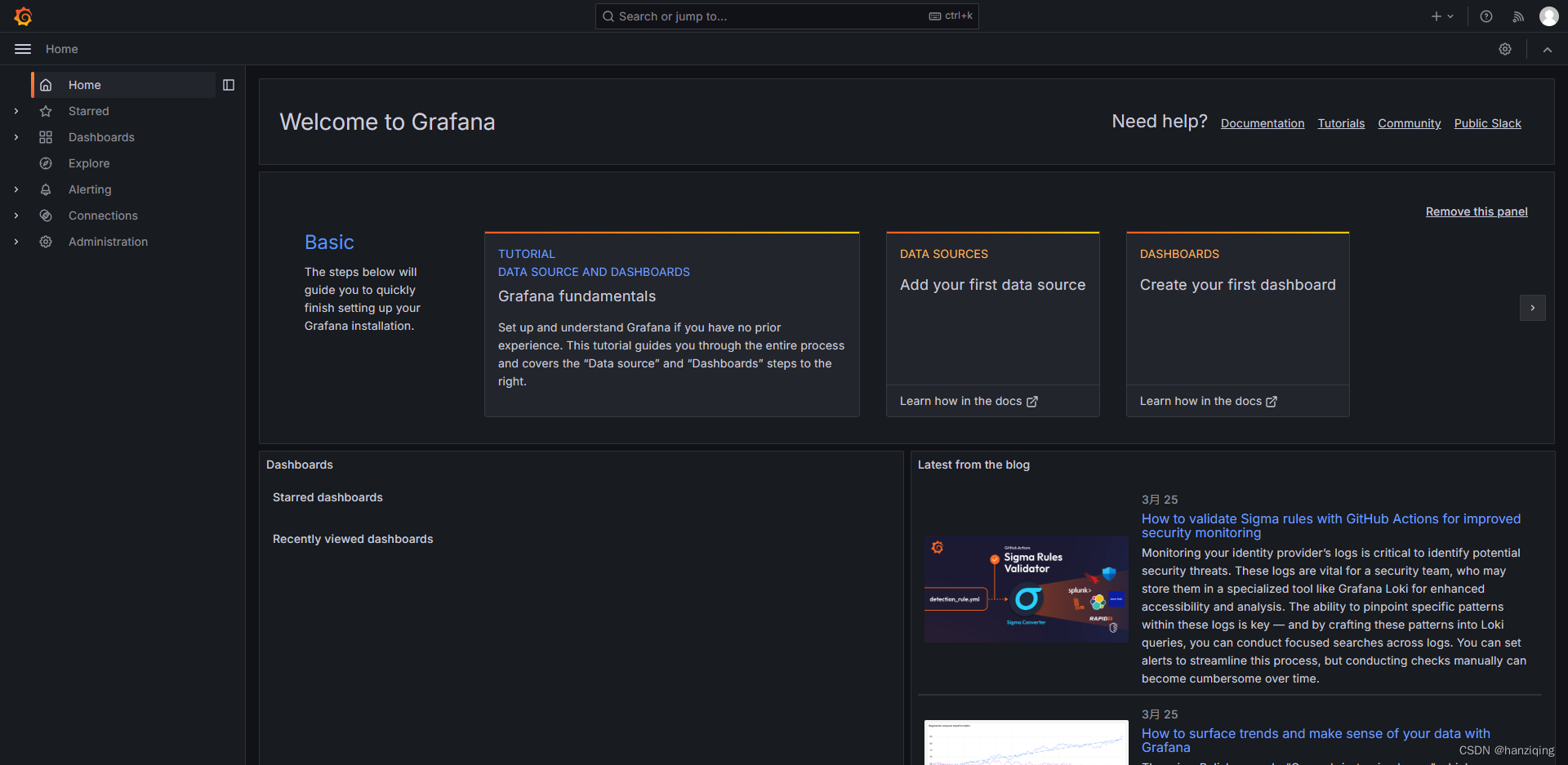Open surface trends blog post title

[1316, 741]
